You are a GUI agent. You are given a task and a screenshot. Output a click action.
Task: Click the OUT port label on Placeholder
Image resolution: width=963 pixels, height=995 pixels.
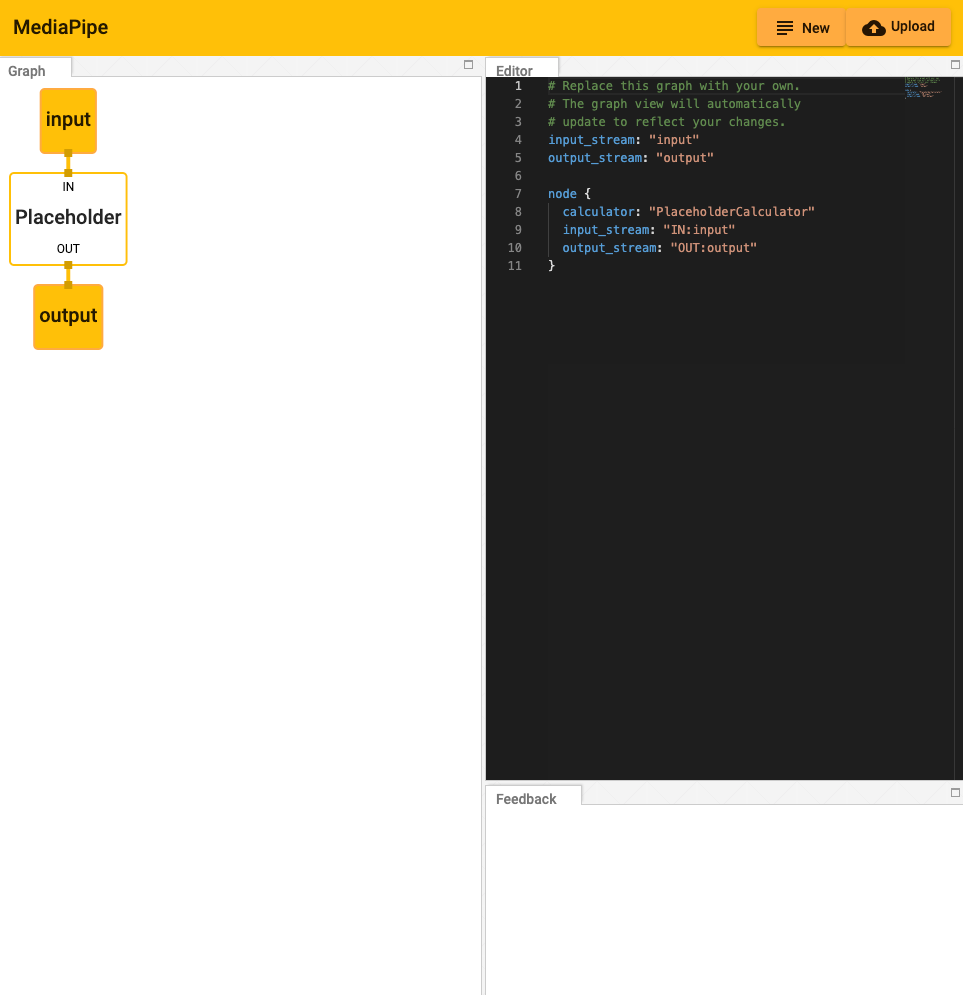click(68, 249)
